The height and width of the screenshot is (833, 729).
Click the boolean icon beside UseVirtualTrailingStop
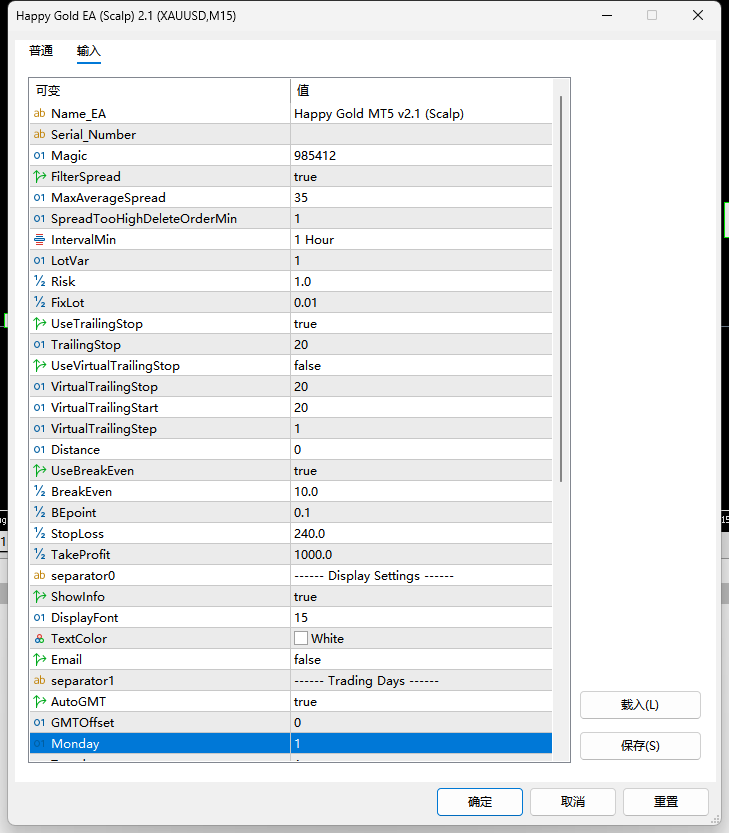(x=39, y=366)
